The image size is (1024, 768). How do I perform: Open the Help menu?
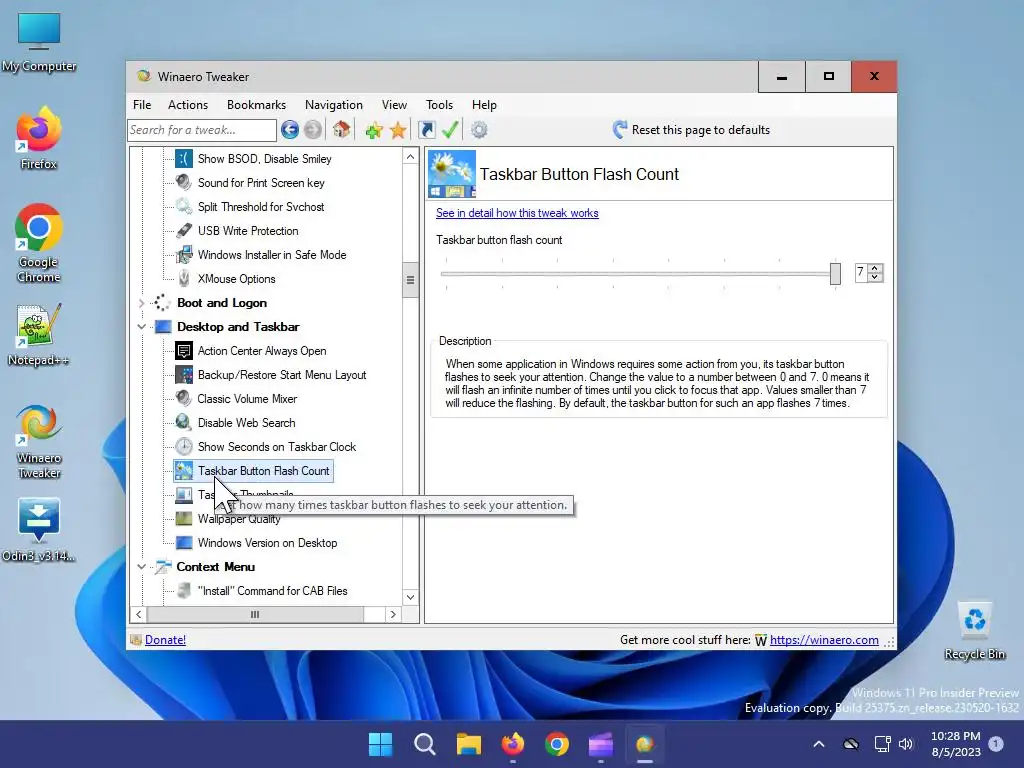tap(484, 105)
